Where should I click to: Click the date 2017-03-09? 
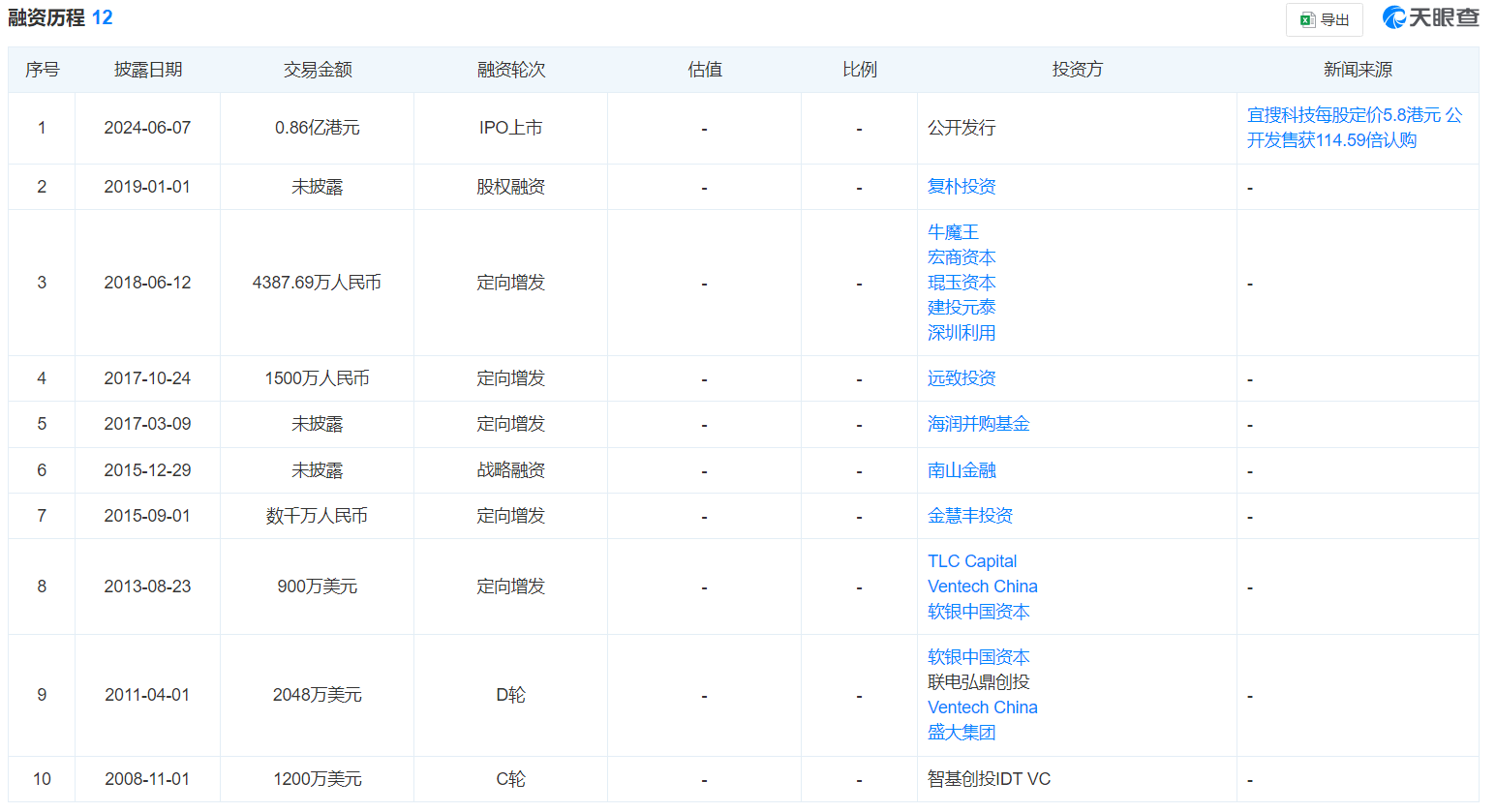[147, 424]
